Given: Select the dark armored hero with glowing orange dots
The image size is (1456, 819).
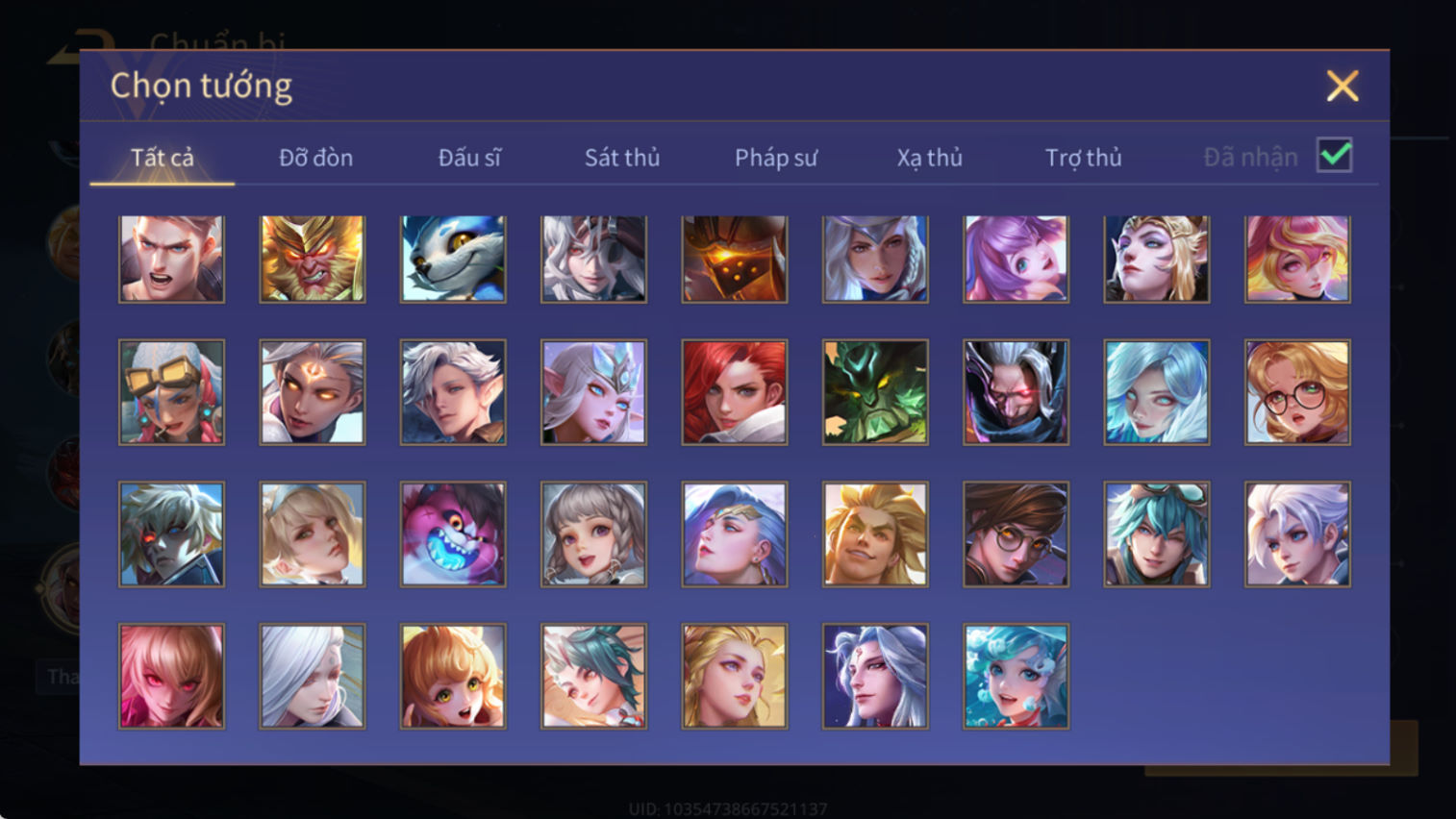Looking at the screenshot, I should tap(735, 259).
